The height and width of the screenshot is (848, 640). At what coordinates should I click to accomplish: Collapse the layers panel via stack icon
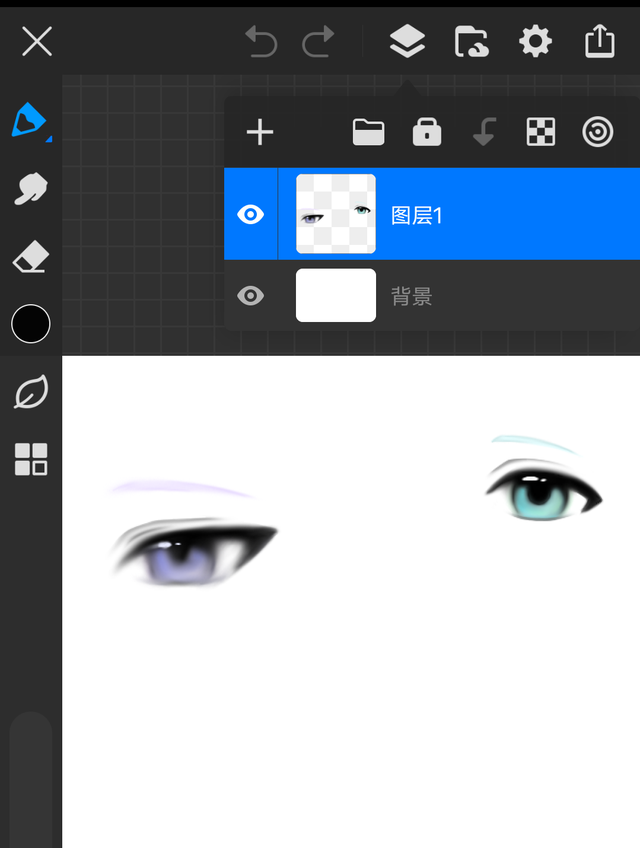pyautogui.click(x=407, y=42)
